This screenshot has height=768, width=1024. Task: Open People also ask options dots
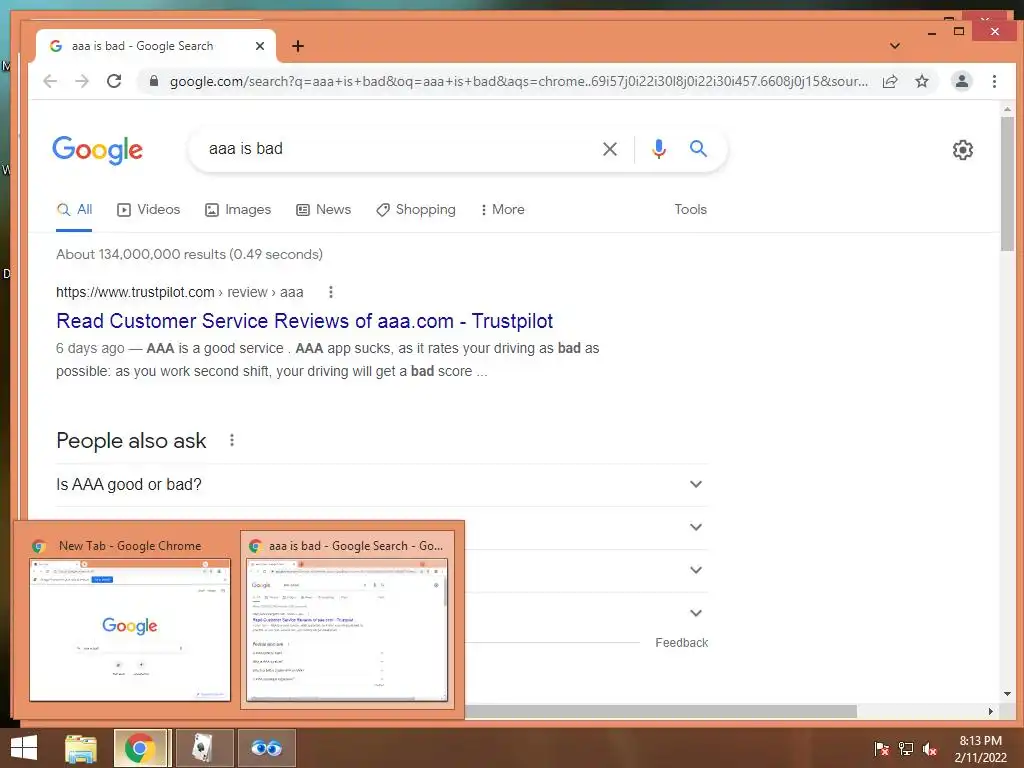tap(232, 440)
